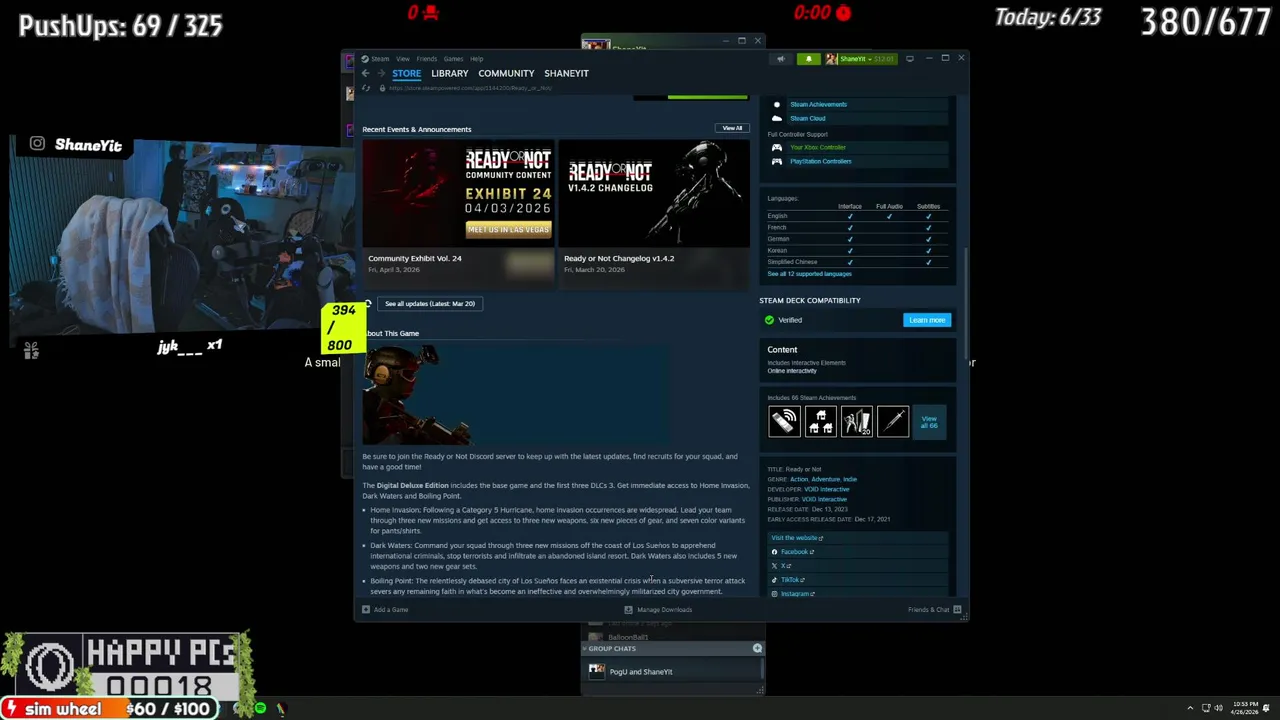Click the Adventure genre link
Screen dimensions: 1280x720
(825, 479)
